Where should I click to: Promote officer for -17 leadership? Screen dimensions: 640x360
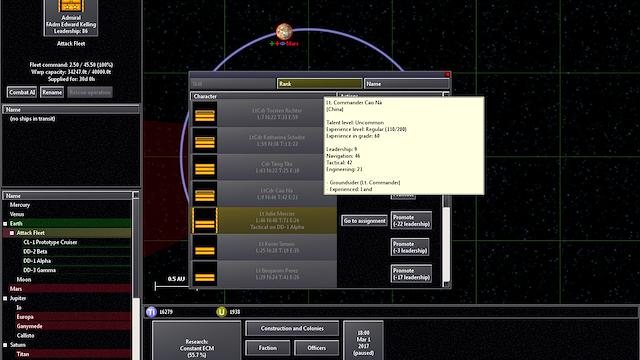coord(411,274)
